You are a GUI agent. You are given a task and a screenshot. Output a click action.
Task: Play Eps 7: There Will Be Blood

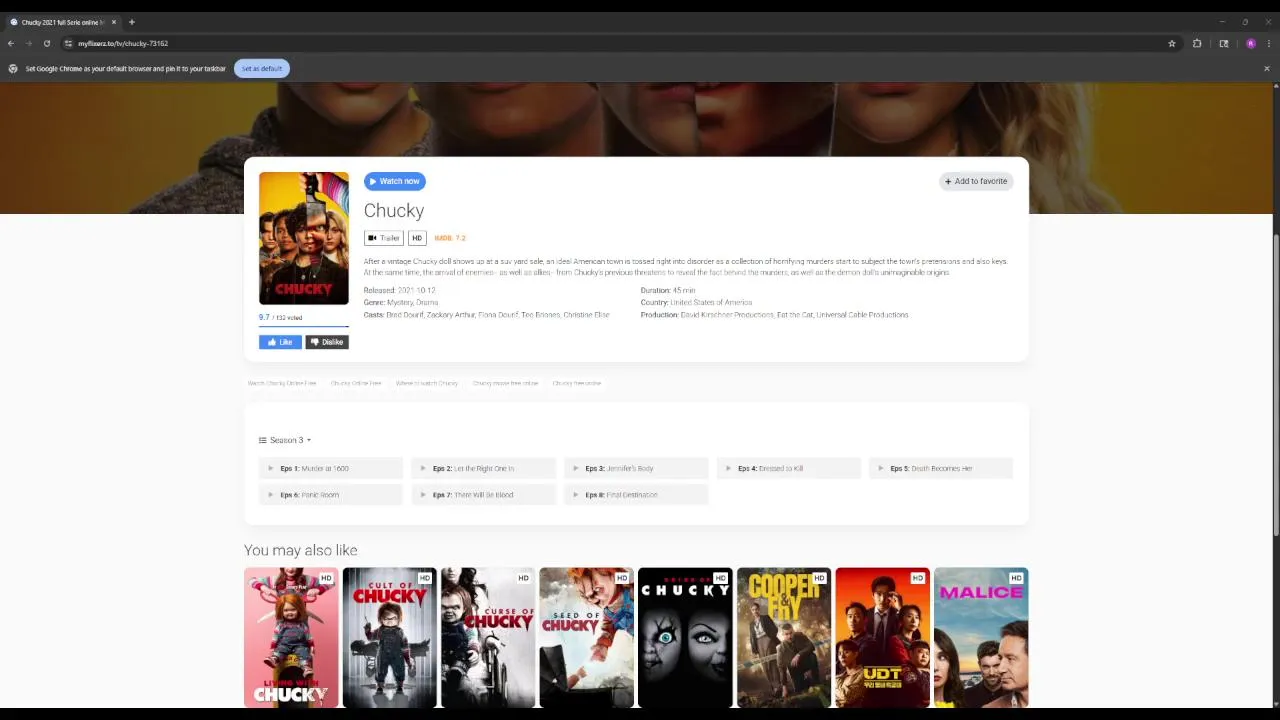point(483,495)
